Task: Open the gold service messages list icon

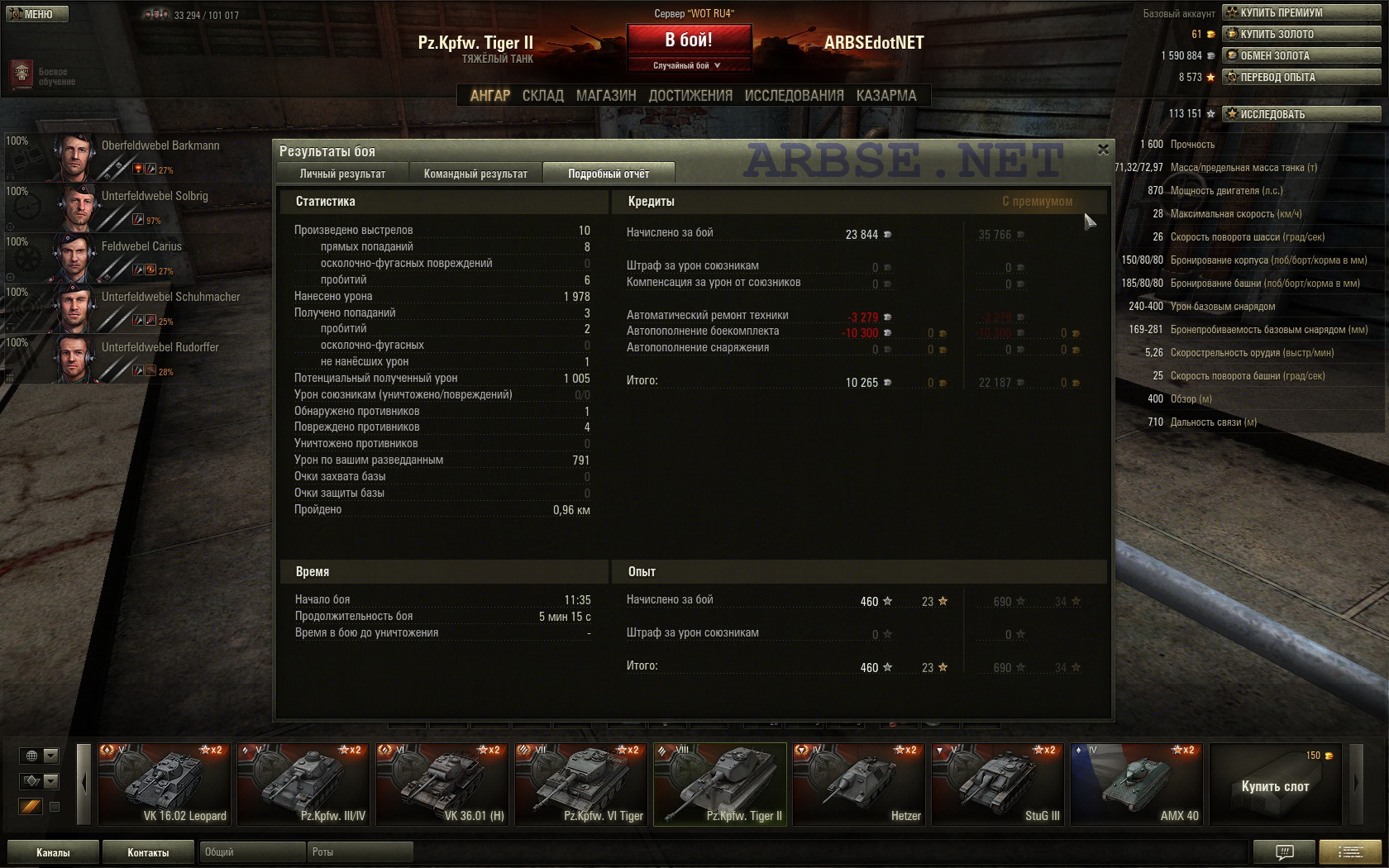Action: (1351, 851)
